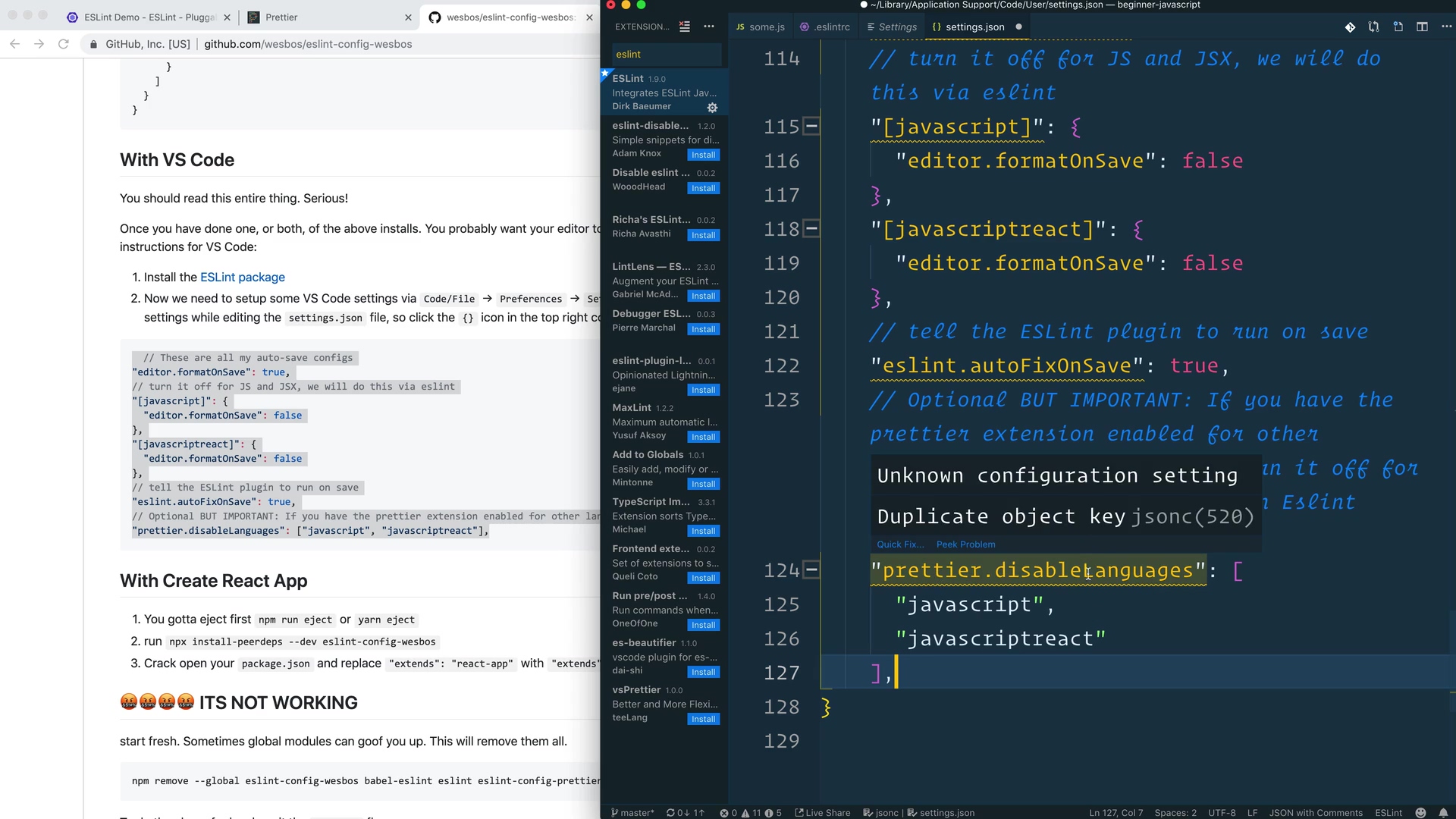The height and width of the screenshot is (819, 1456).
Task: Change the JSON with Comments language mode
Action: [x=1316, y=813]
